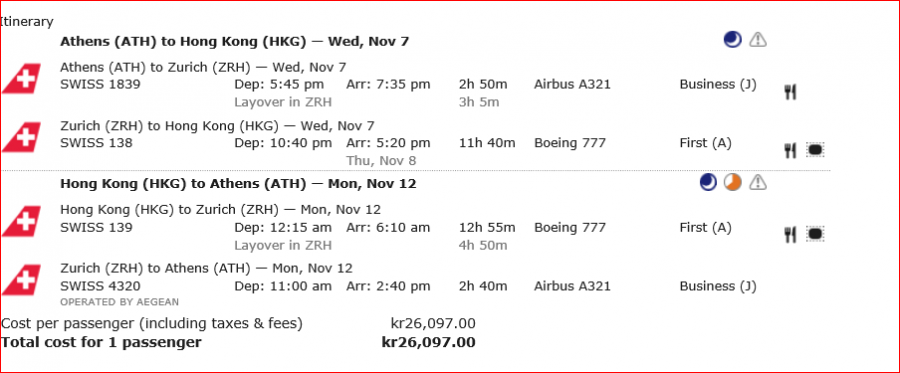Click the SWISS airline logo beside flight 1839
The image size is (900, 373).
[x=21, y=79]
